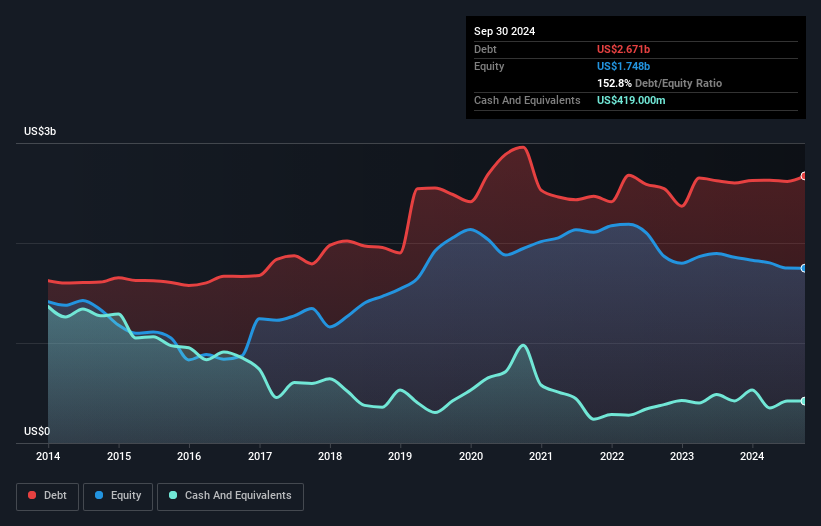The height and width of the screenshot is (526, 821).
Task: Click the 2021 x-axis label
Action: coord(541,456)
